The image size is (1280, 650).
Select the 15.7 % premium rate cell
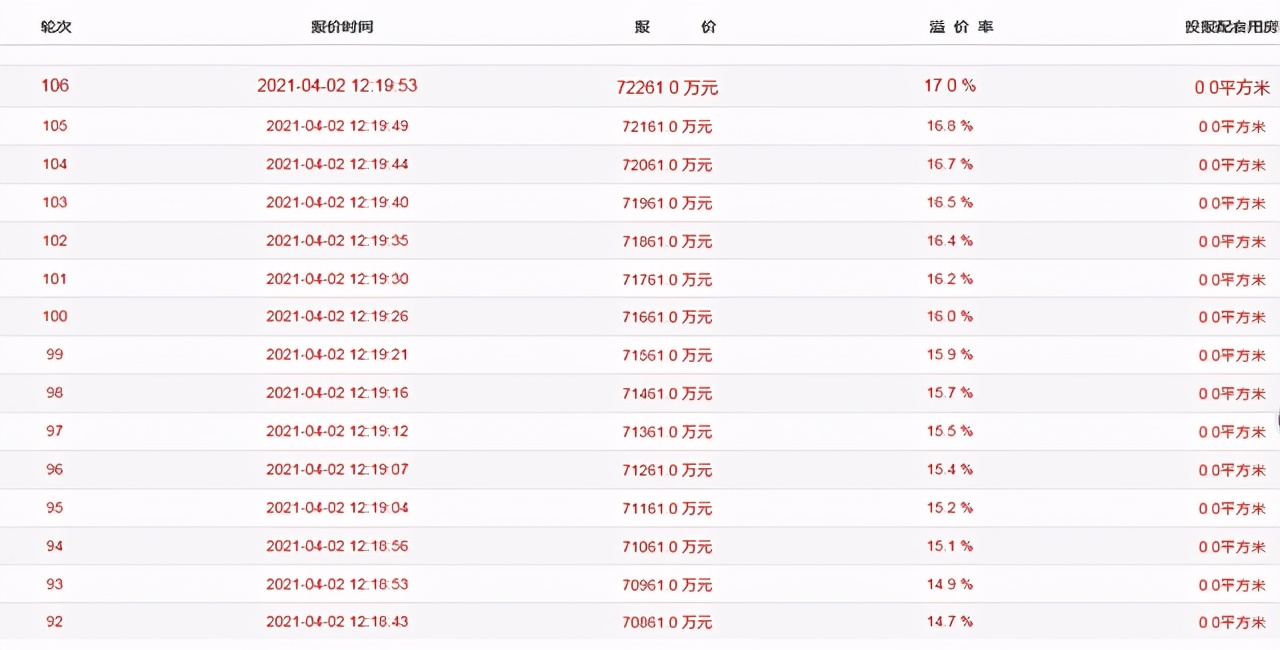click(x=949, y=393)
